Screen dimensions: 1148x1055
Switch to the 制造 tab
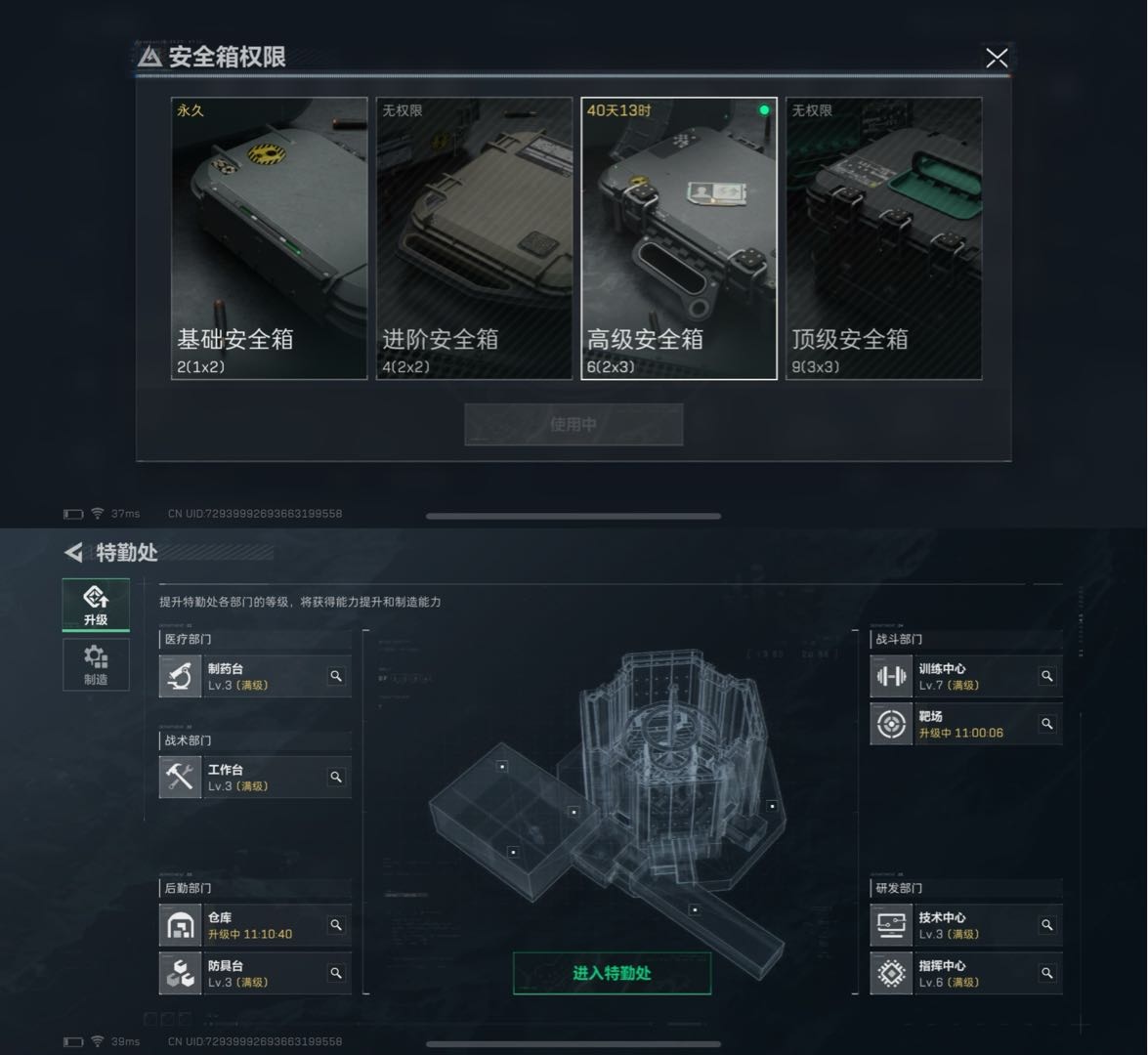[x=96, y=665]
